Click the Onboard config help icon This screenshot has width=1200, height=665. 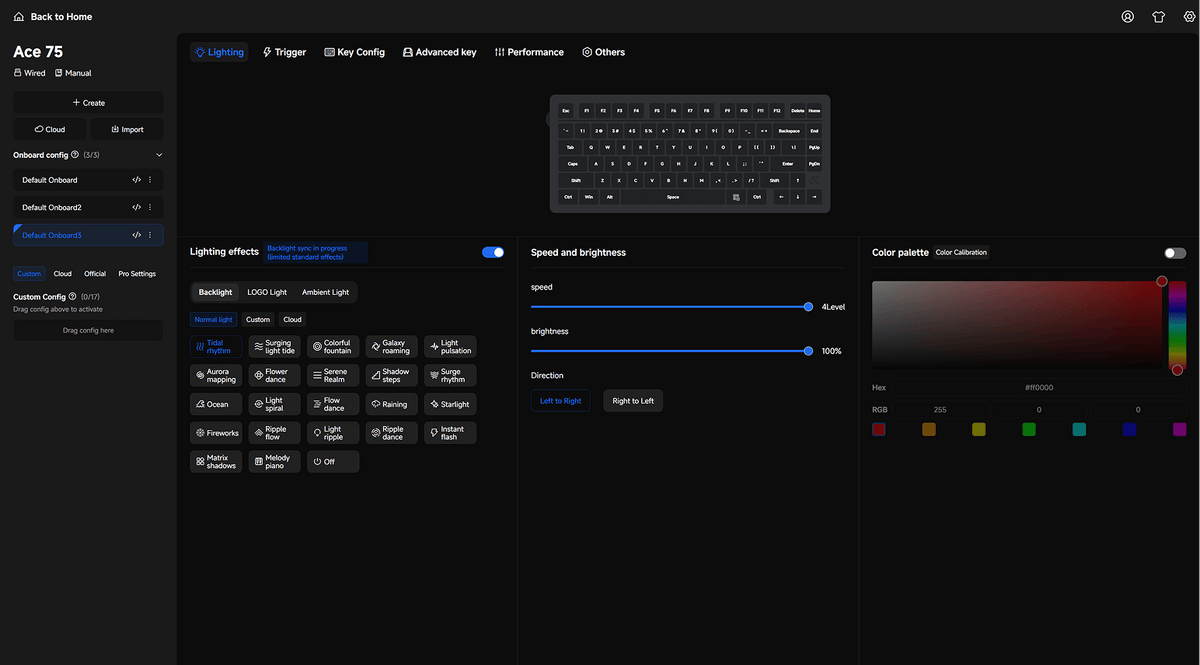click(x=75, y=155)
